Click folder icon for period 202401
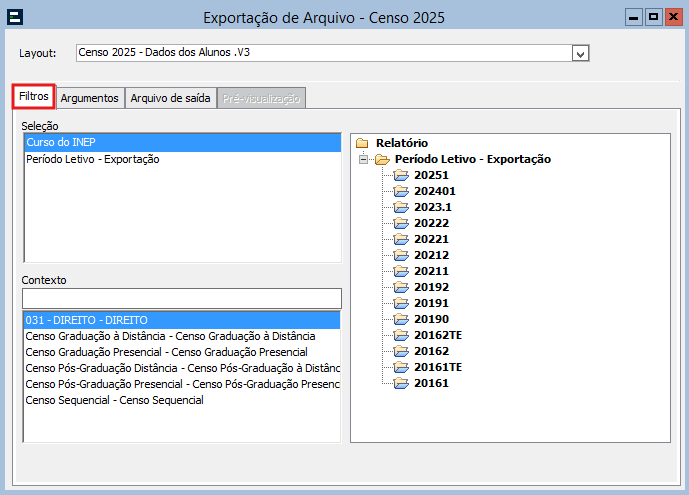Image resolution: width=689 pixels, height=495 pixels. [401, 191]
